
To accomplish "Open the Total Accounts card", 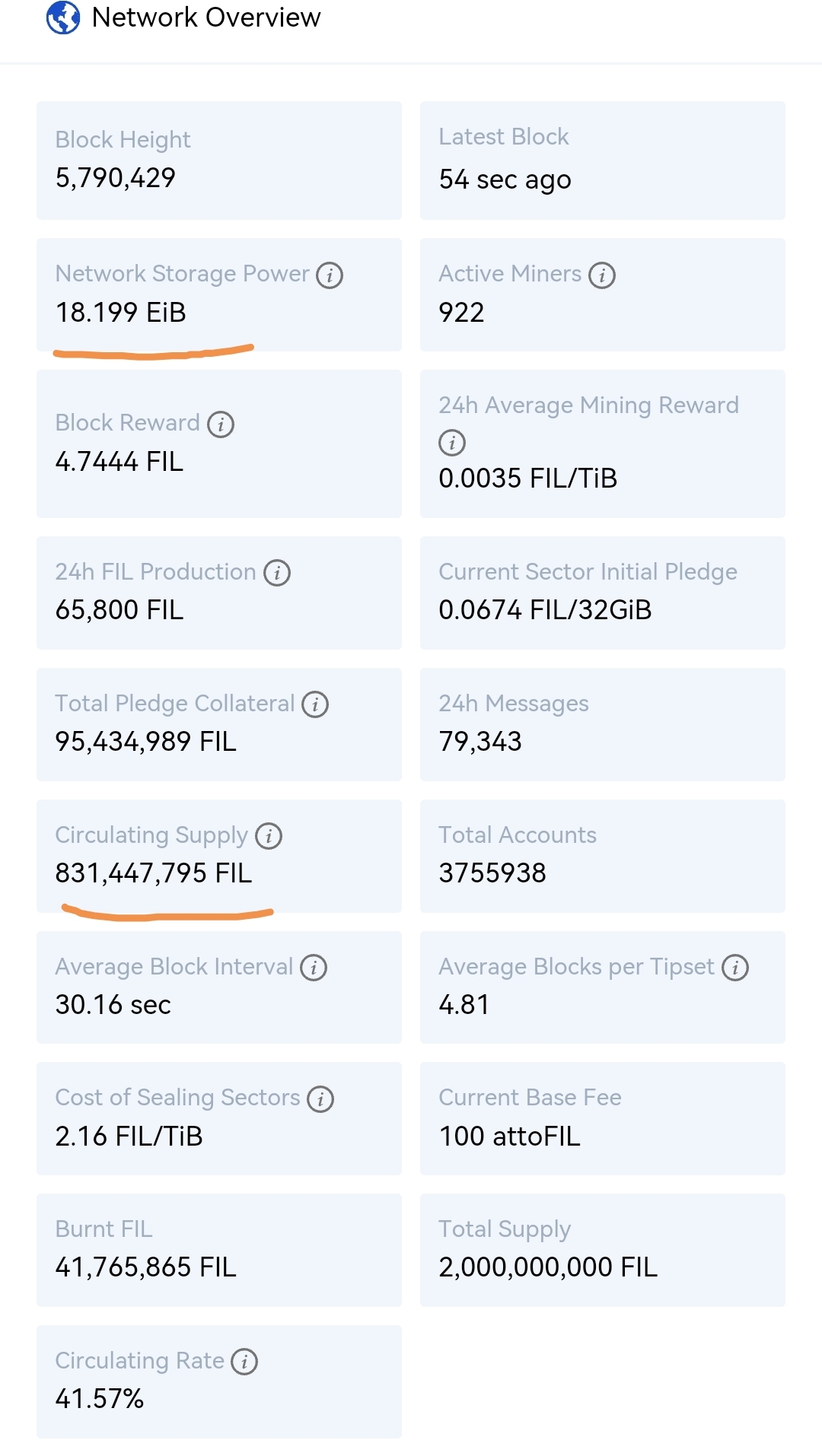I will click(x=602, y=856).
